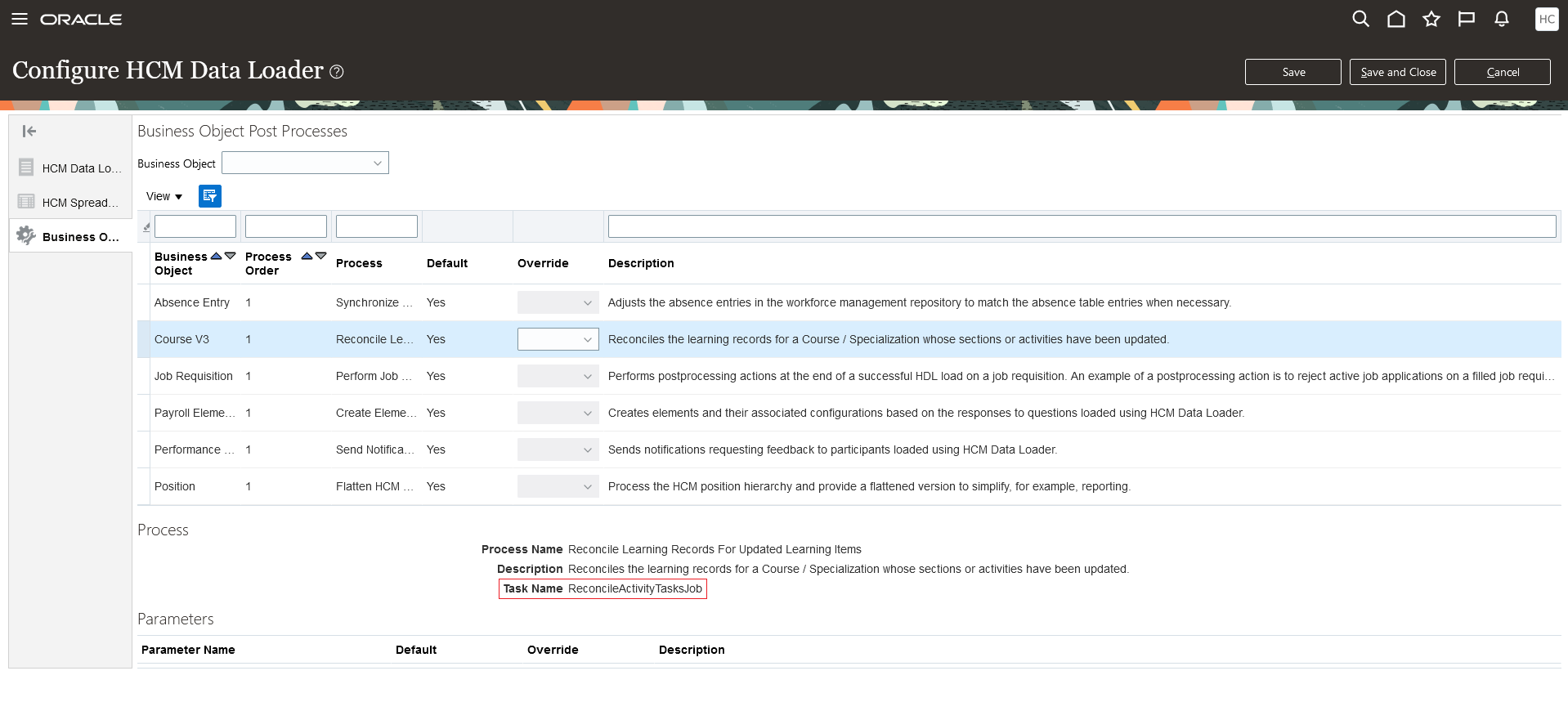This screenshot has width=1568, height=720.
Task: Focus the Business Object filter field
Action: 195,226
